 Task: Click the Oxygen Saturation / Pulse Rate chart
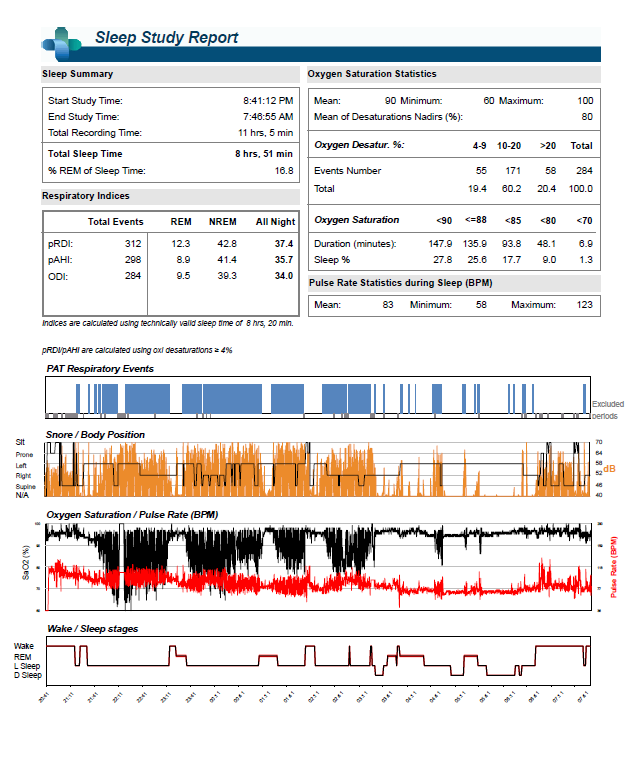(317, 565)
